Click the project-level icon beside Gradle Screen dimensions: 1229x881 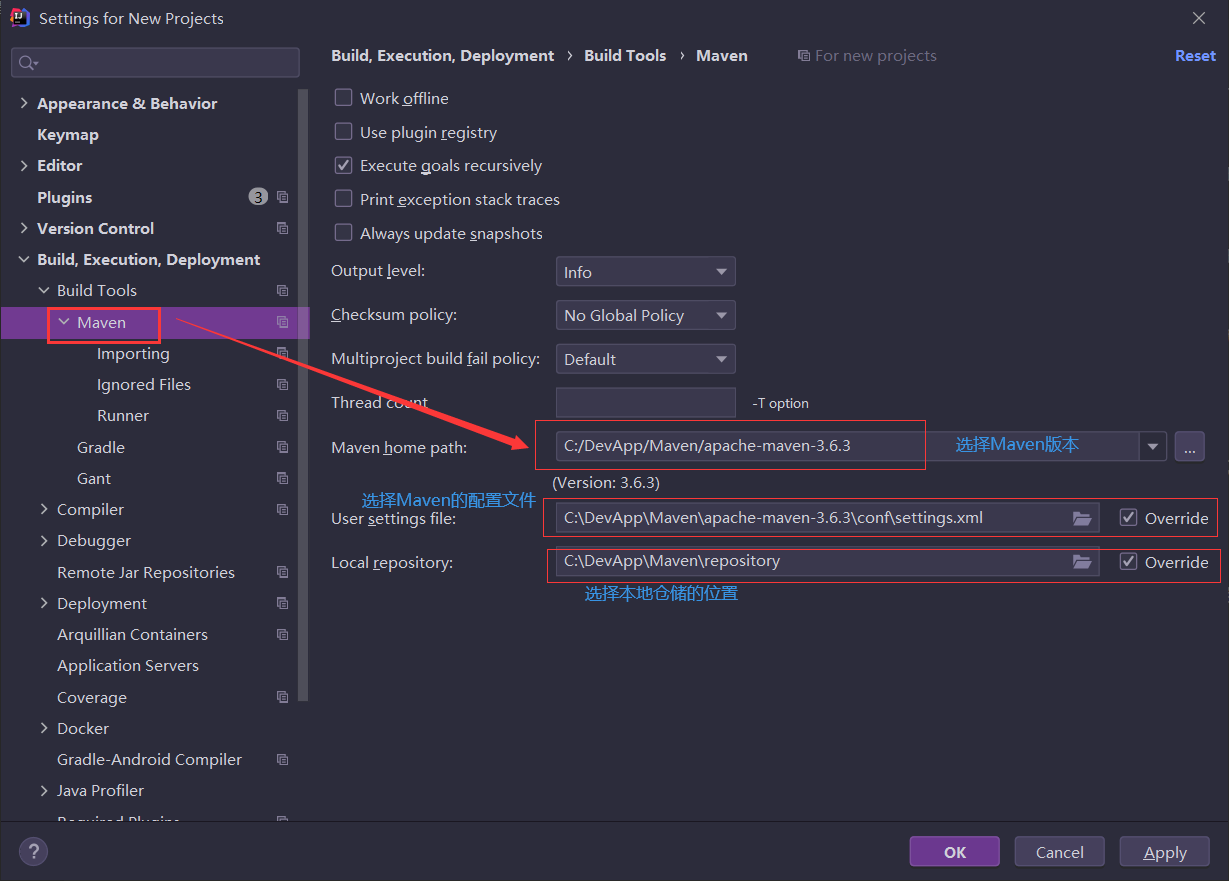[283, 447]
